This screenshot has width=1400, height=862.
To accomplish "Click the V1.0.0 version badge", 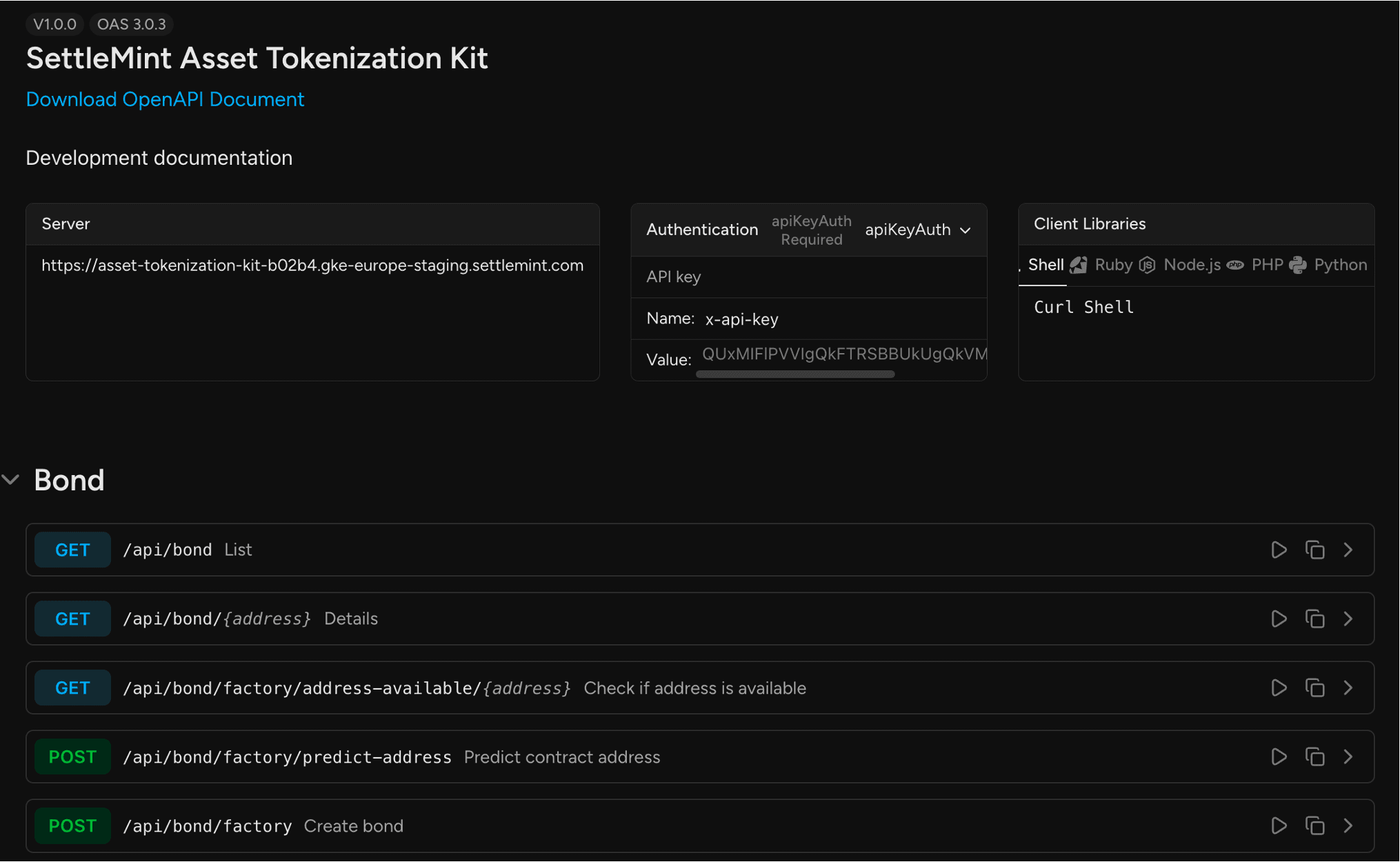I will point(54,24).
